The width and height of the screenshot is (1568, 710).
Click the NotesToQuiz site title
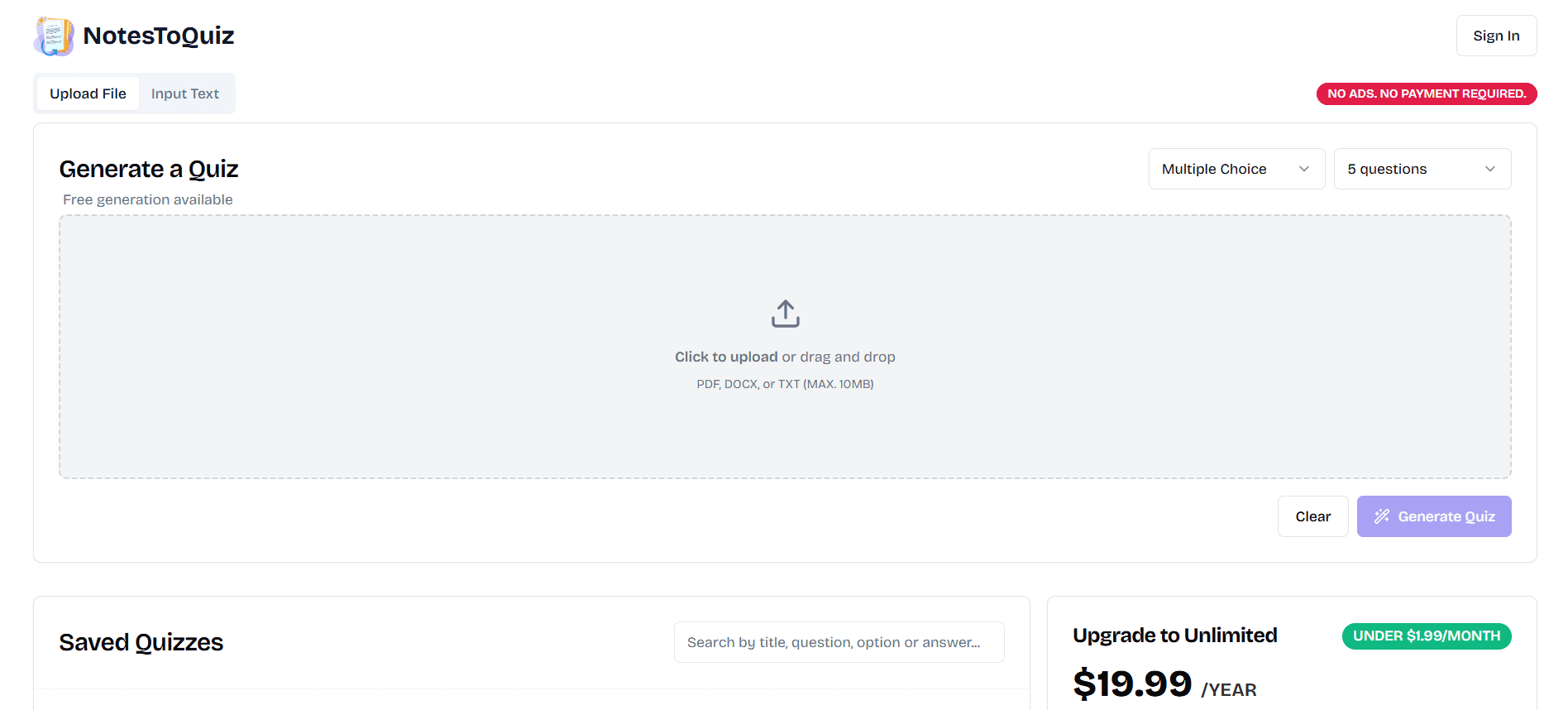[x=159, y=36]
